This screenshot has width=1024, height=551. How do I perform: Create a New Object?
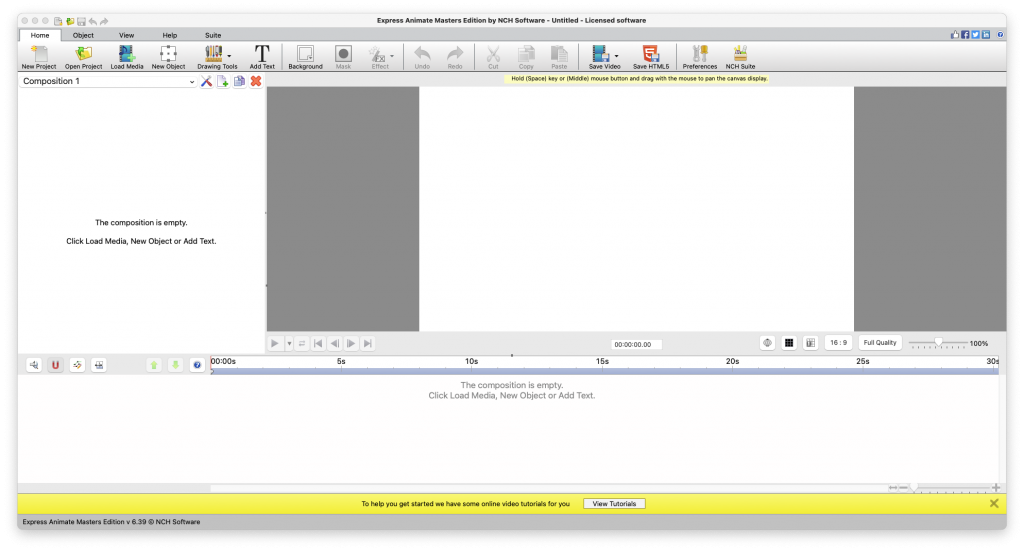tap(168, 57)
